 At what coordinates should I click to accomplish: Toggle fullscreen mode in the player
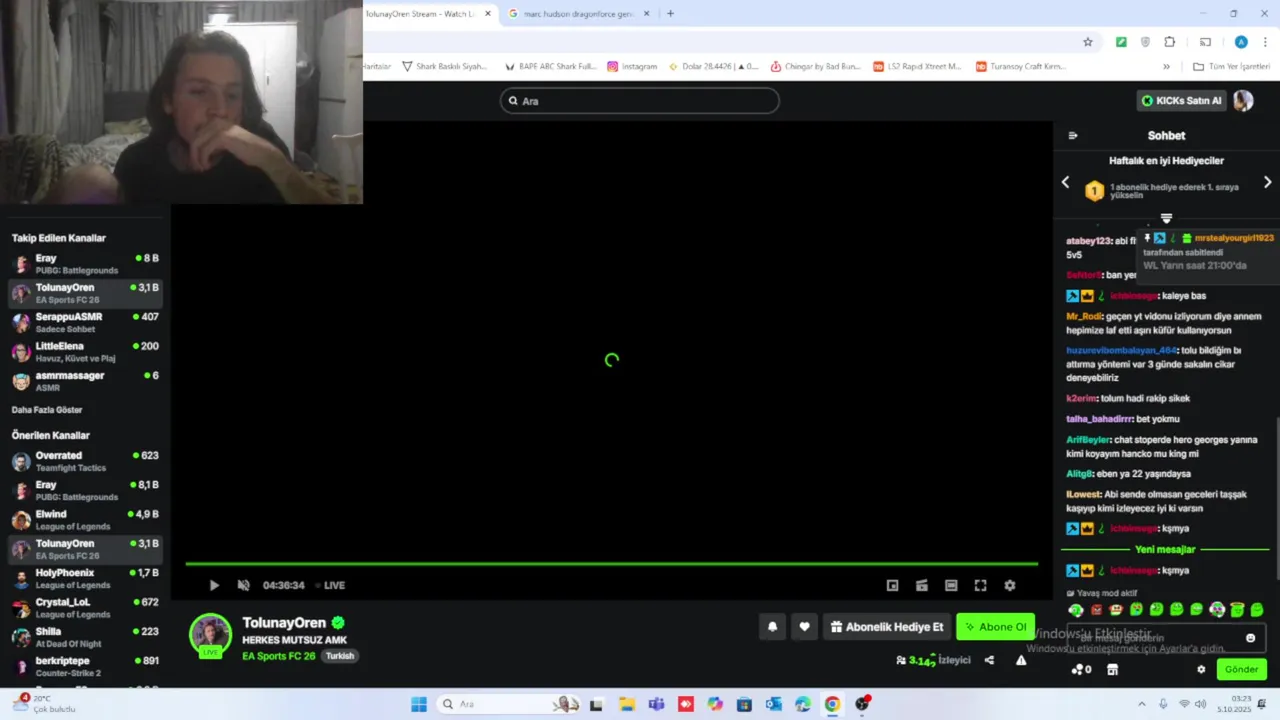click(980, 585)
